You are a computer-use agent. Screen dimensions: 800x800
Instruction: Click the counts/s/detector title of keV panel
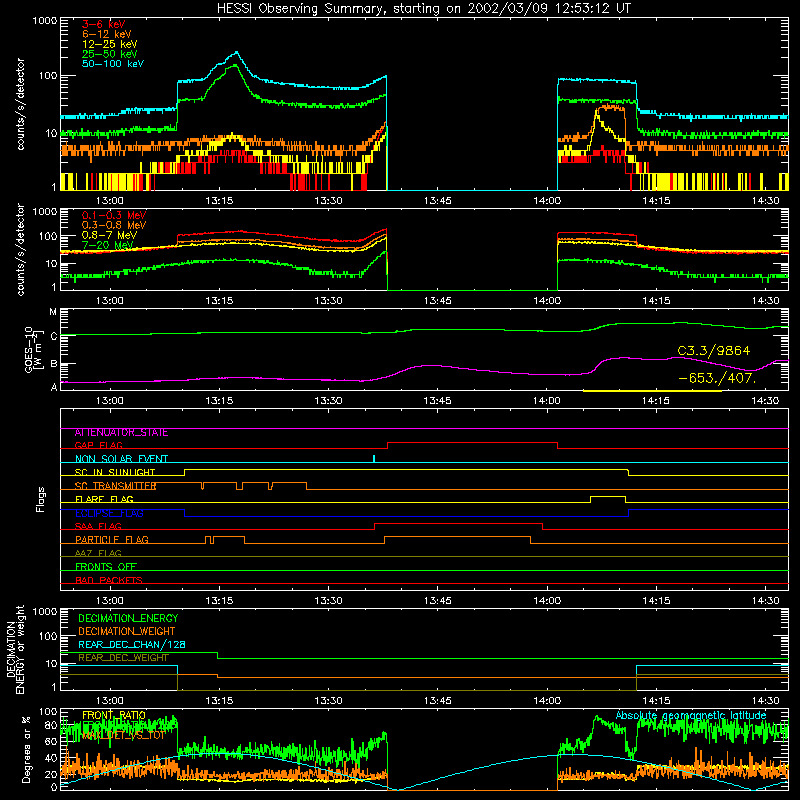click(x=20, y=104)
